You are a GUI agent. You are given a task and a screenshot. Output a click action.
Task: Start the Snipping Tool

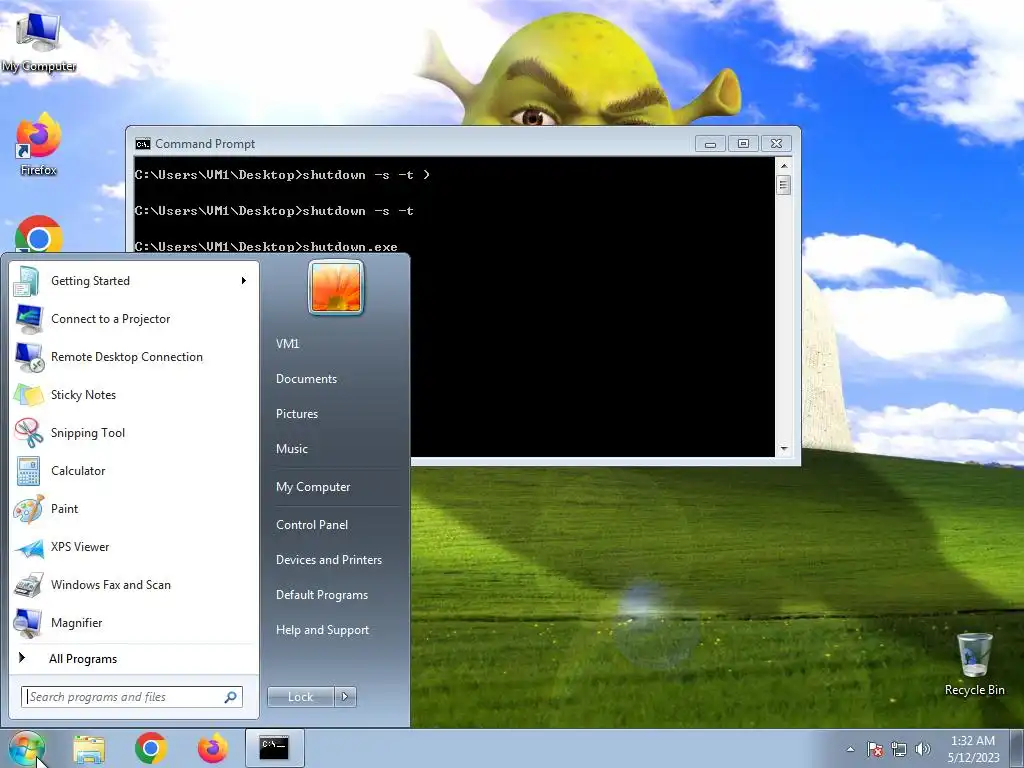coord(134,432)
